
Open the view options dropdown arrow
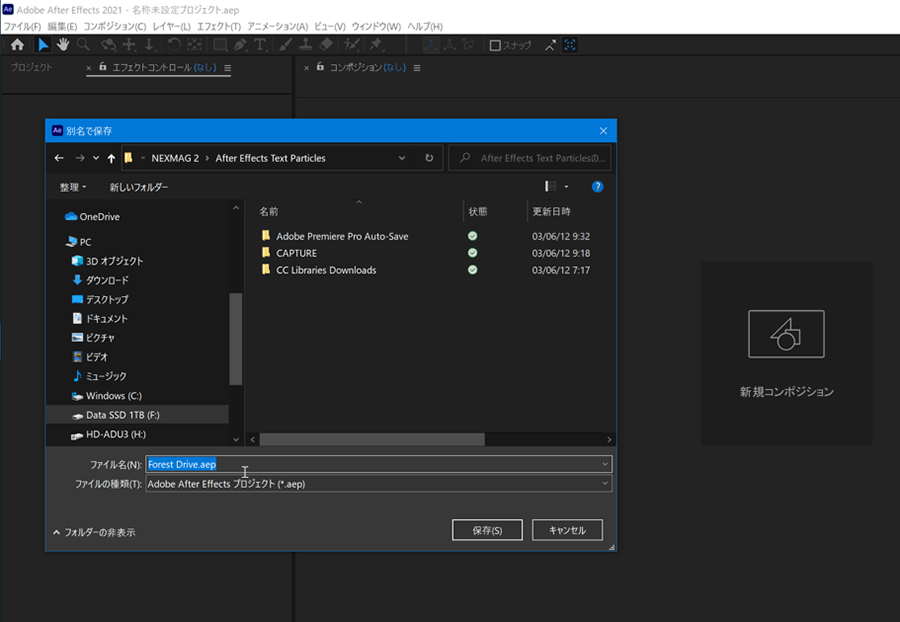click(x=567, y=186)
